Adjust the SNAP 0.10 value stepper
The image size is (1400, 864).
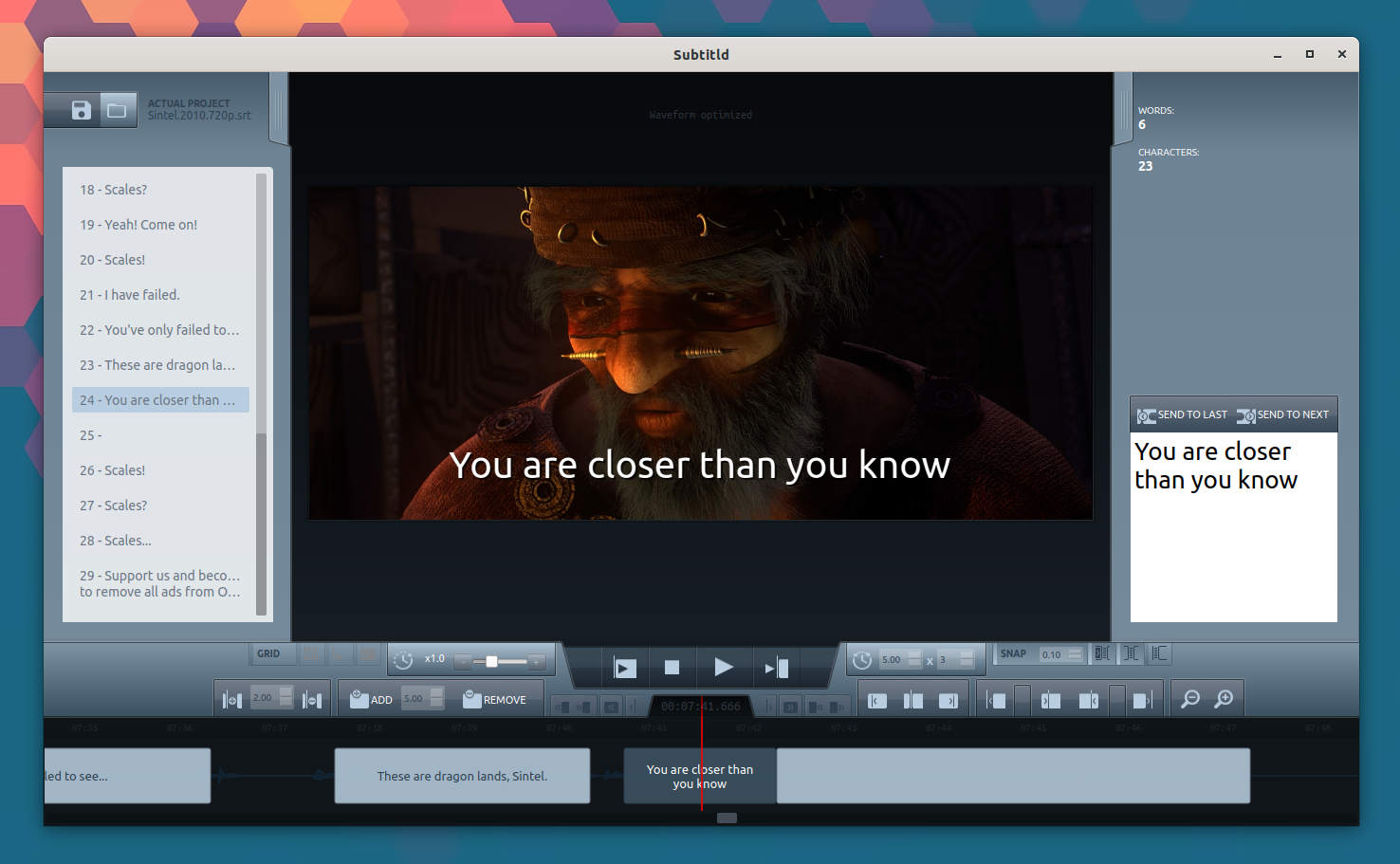coord(1075,653)
